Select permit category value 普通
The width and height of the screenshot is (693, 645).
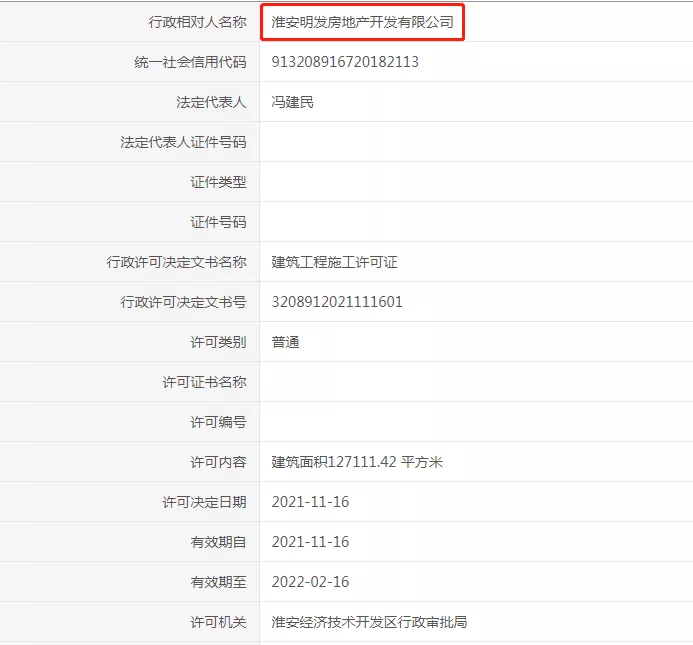286,342
